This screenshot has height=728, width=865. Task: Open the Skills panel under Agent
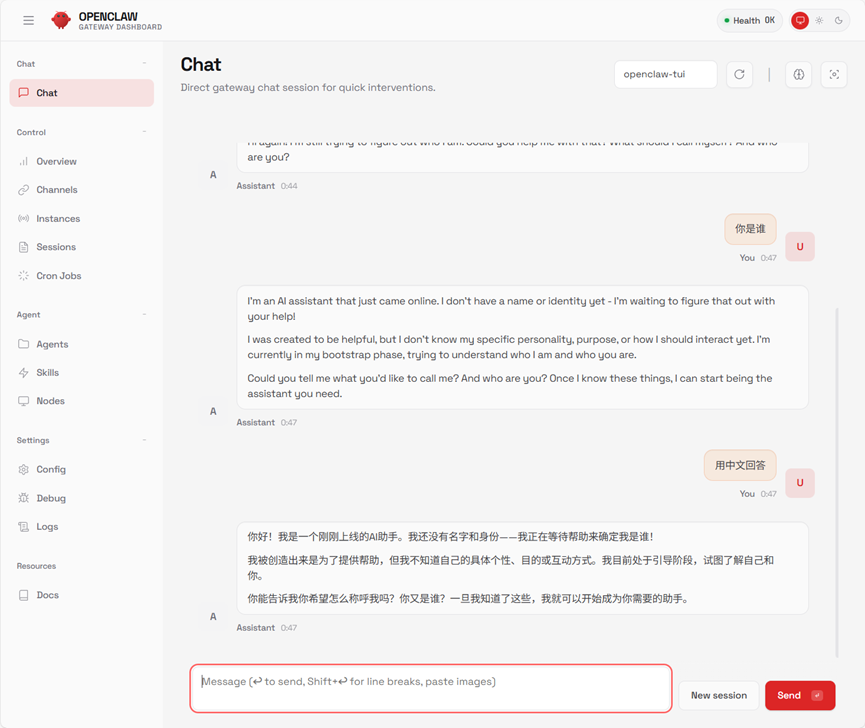click(55, 372)
